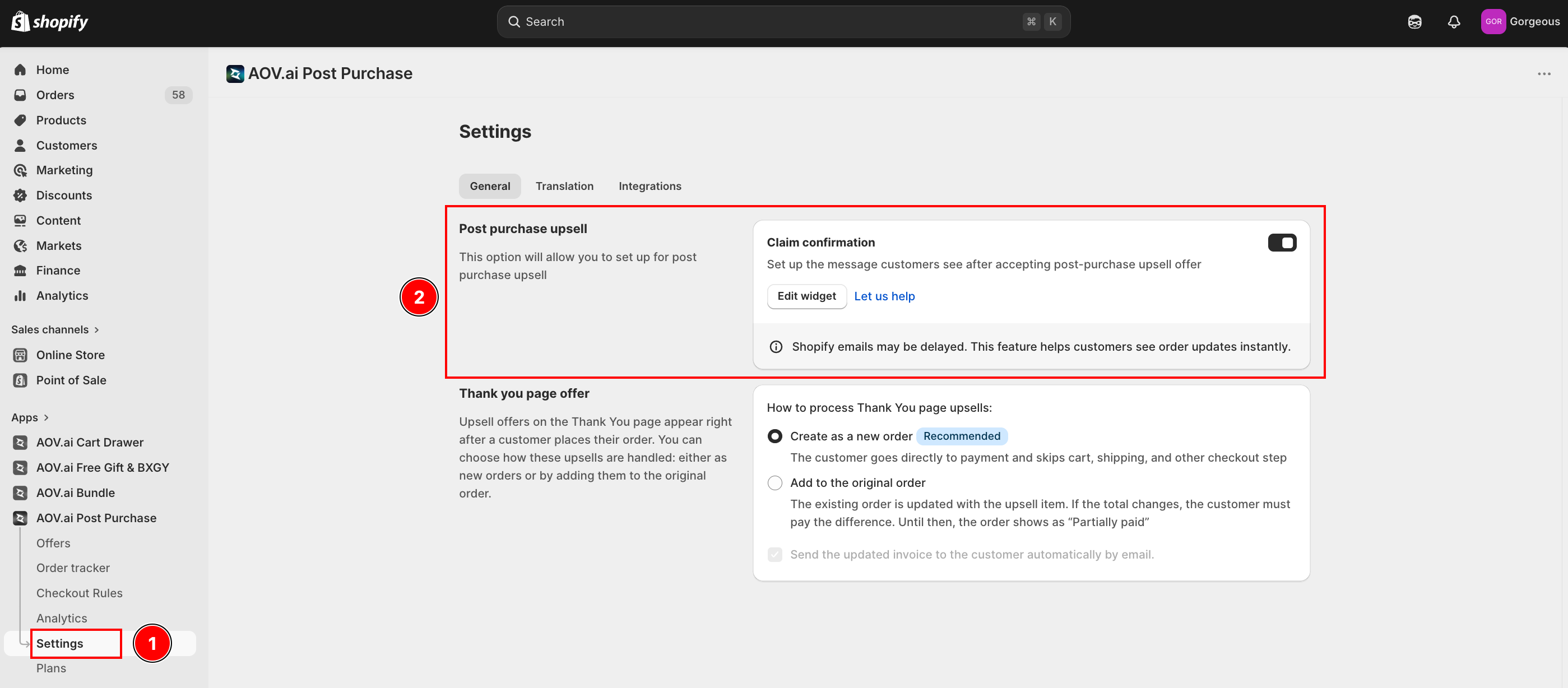Select Add to the original order radio
1568x688 pixels.
point(775,483)
